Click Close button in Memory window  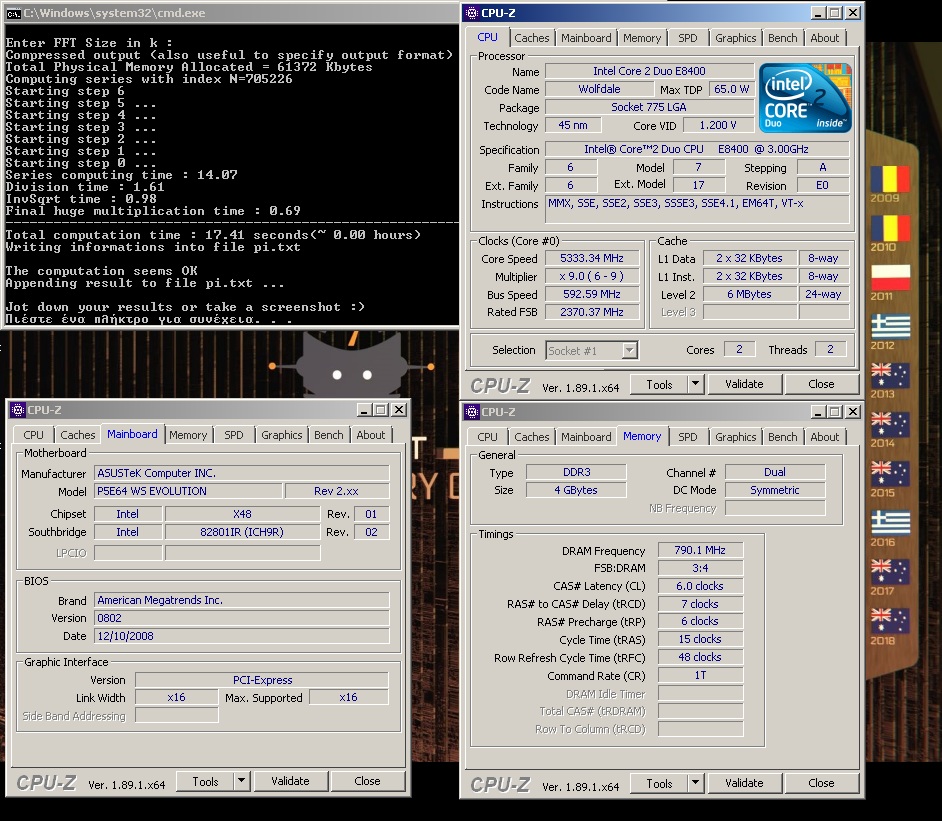point(821,783)
